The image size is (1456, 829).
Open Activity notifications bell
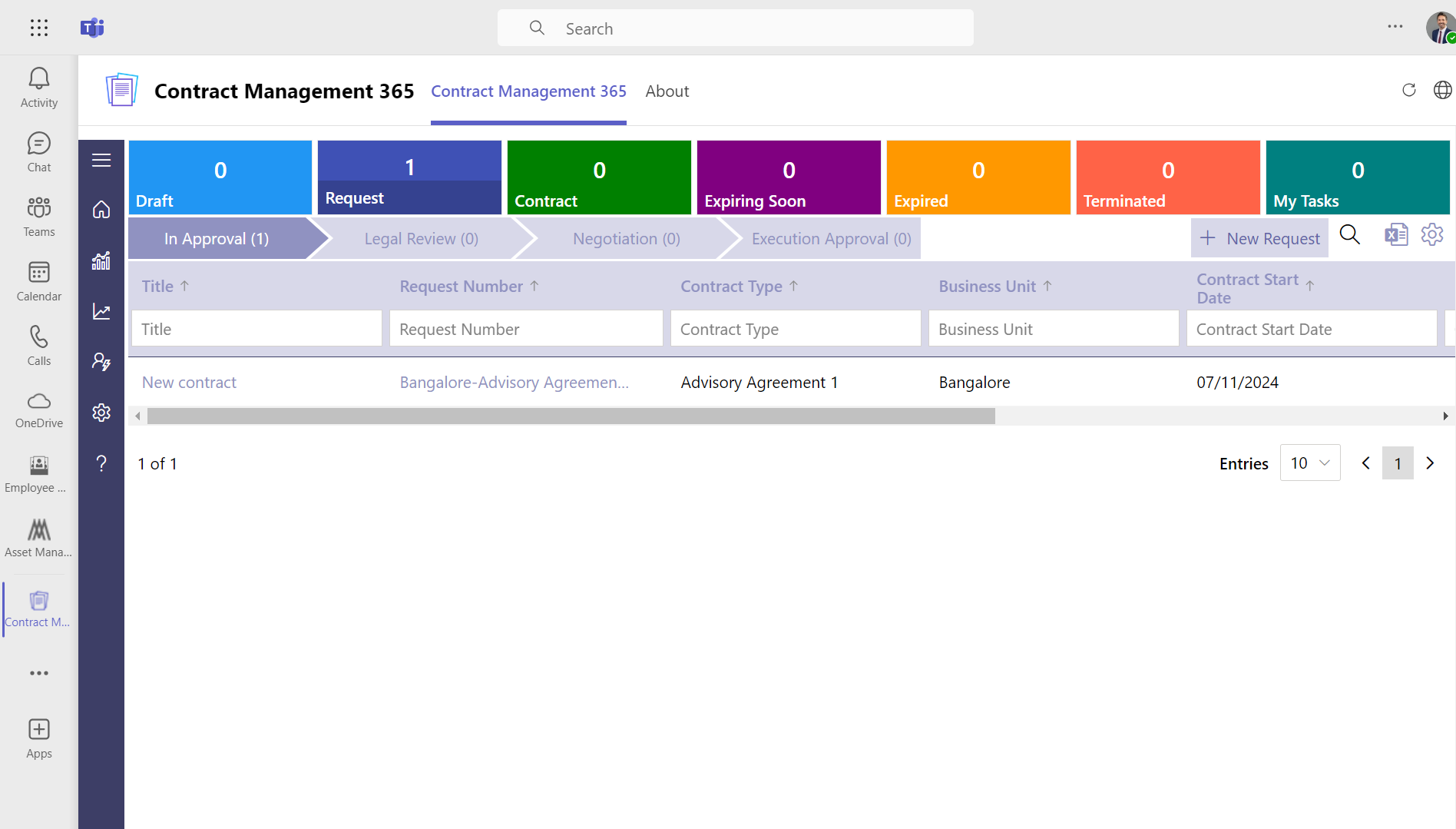[x=39, y=88]
